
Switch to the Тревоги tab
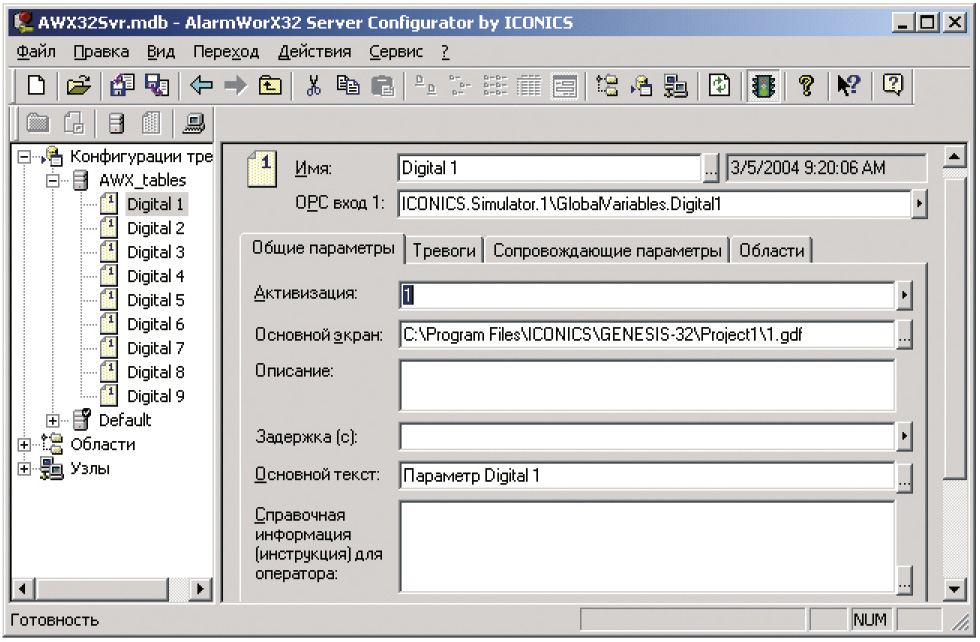click(444, 251)
